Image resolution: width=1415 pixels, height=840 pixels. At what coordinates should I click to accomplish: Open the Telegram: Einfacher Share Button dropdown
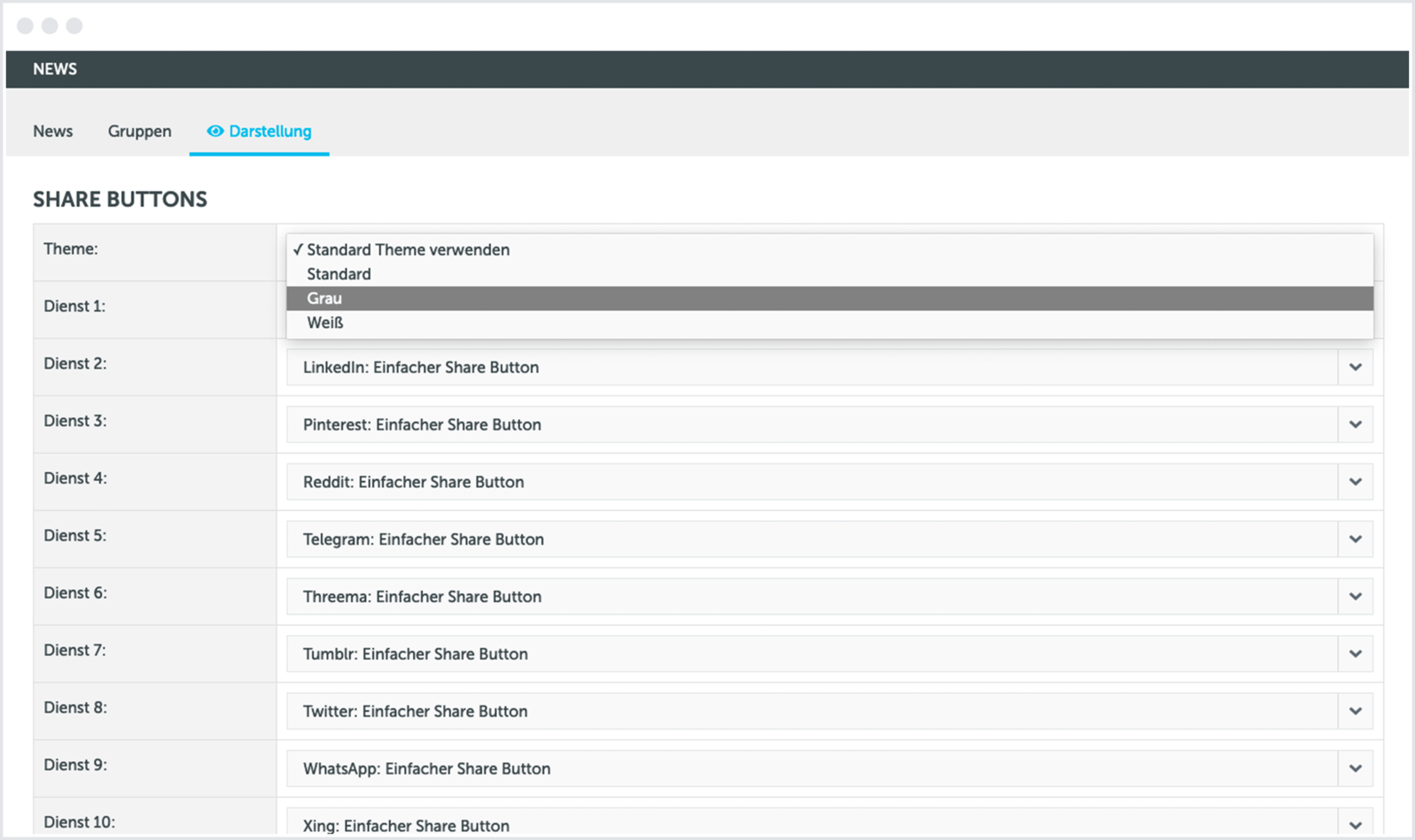coord(810,539)
